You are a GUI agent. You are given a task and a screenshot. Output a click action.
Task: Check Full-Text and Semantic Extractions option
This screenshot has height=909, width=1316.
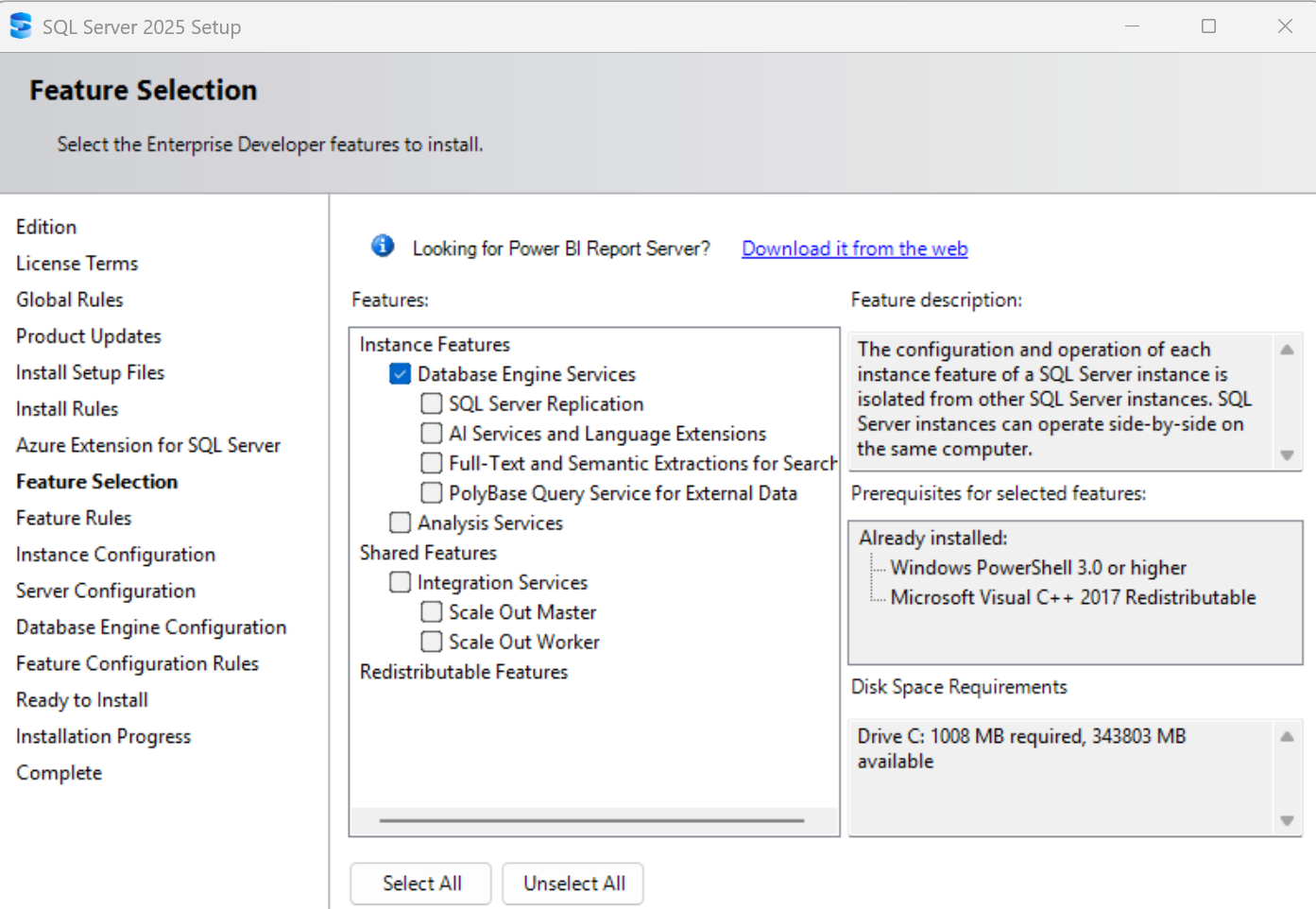point(432,463)
